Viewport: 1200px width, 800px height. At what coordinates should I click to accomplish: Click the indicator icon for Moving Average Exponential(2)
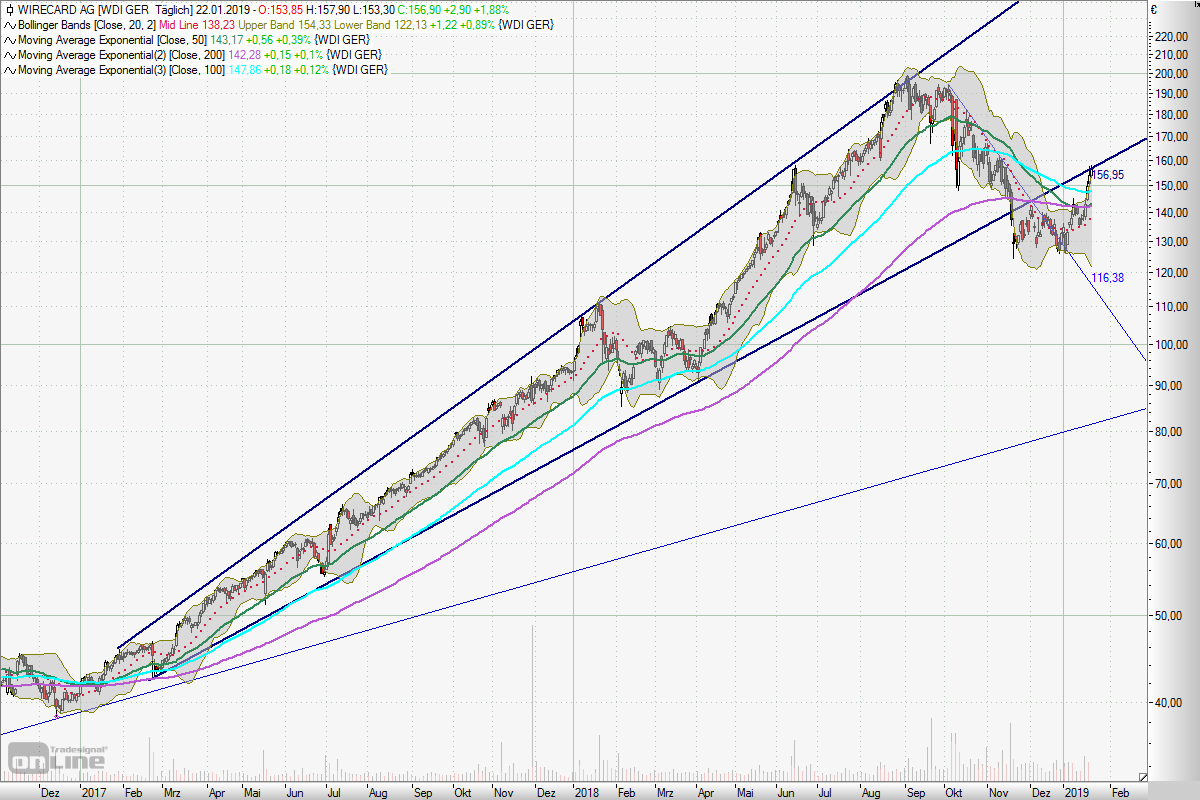click(x=9, y=54)
